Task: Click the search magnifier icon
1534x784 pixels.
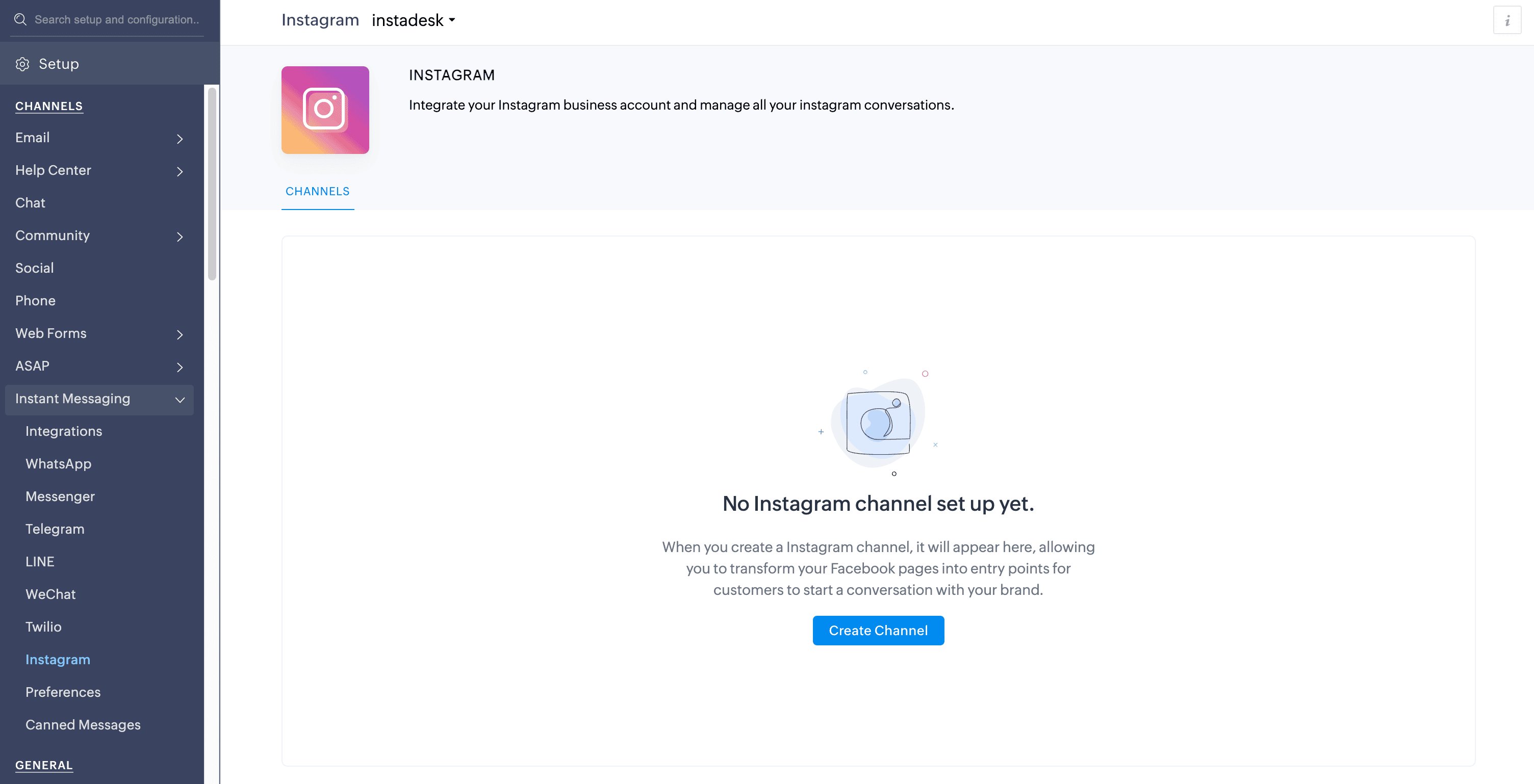Action: (x=20, y=20)
